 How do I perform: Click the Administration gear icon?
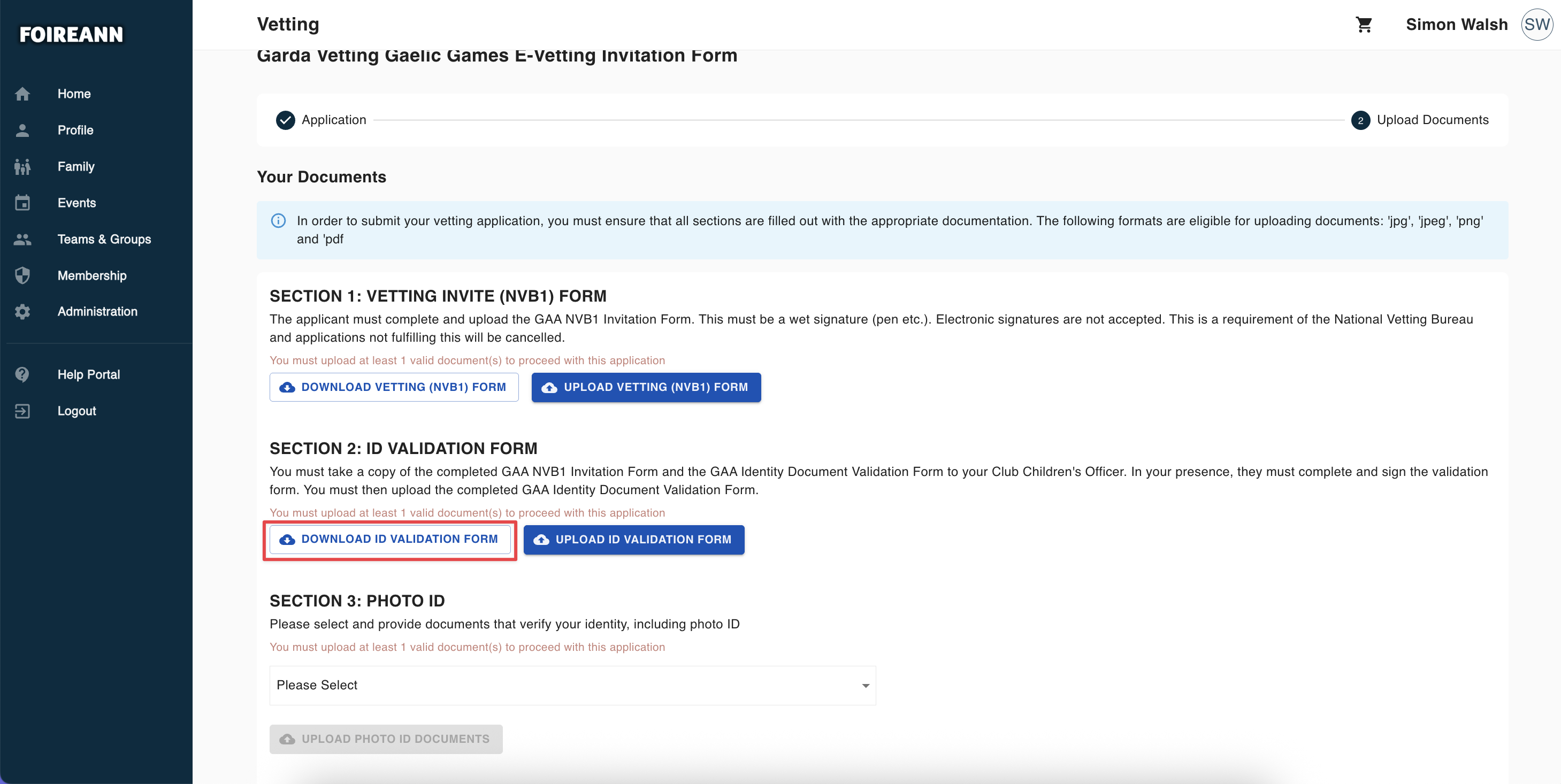click(x=22, y=311)
